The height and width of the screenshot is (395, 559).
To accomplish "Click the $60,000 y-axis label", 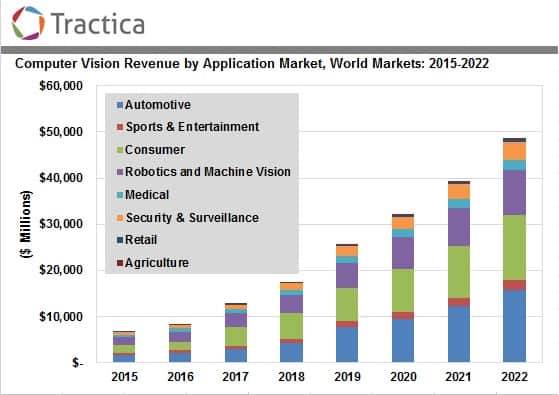I will coord(61,86).
